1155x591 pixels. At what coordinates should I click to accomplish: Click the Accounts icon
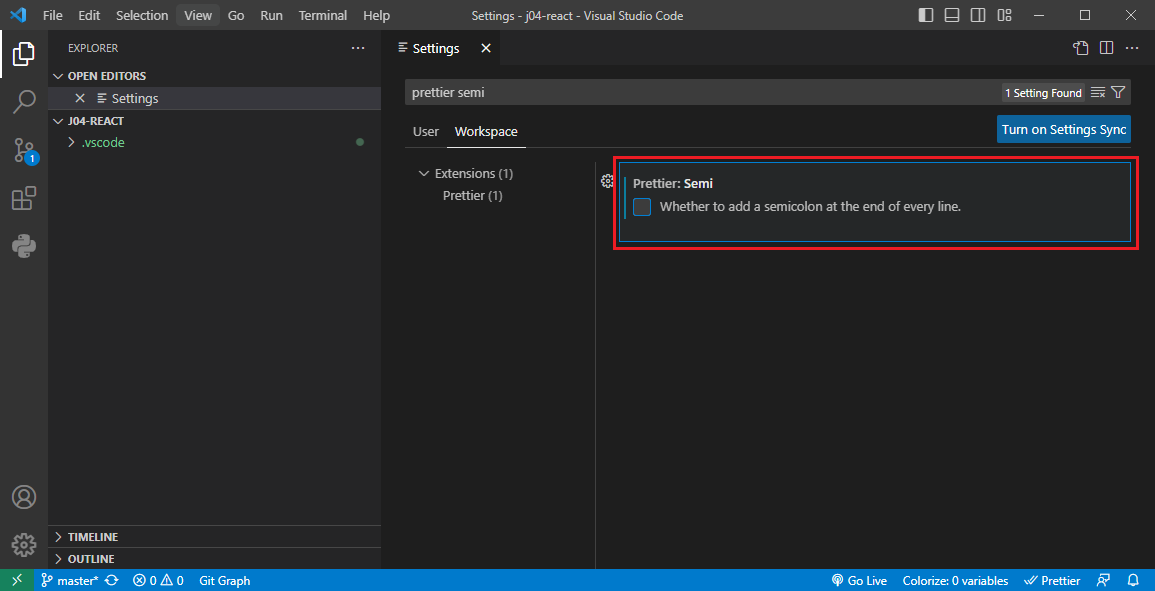24,497
